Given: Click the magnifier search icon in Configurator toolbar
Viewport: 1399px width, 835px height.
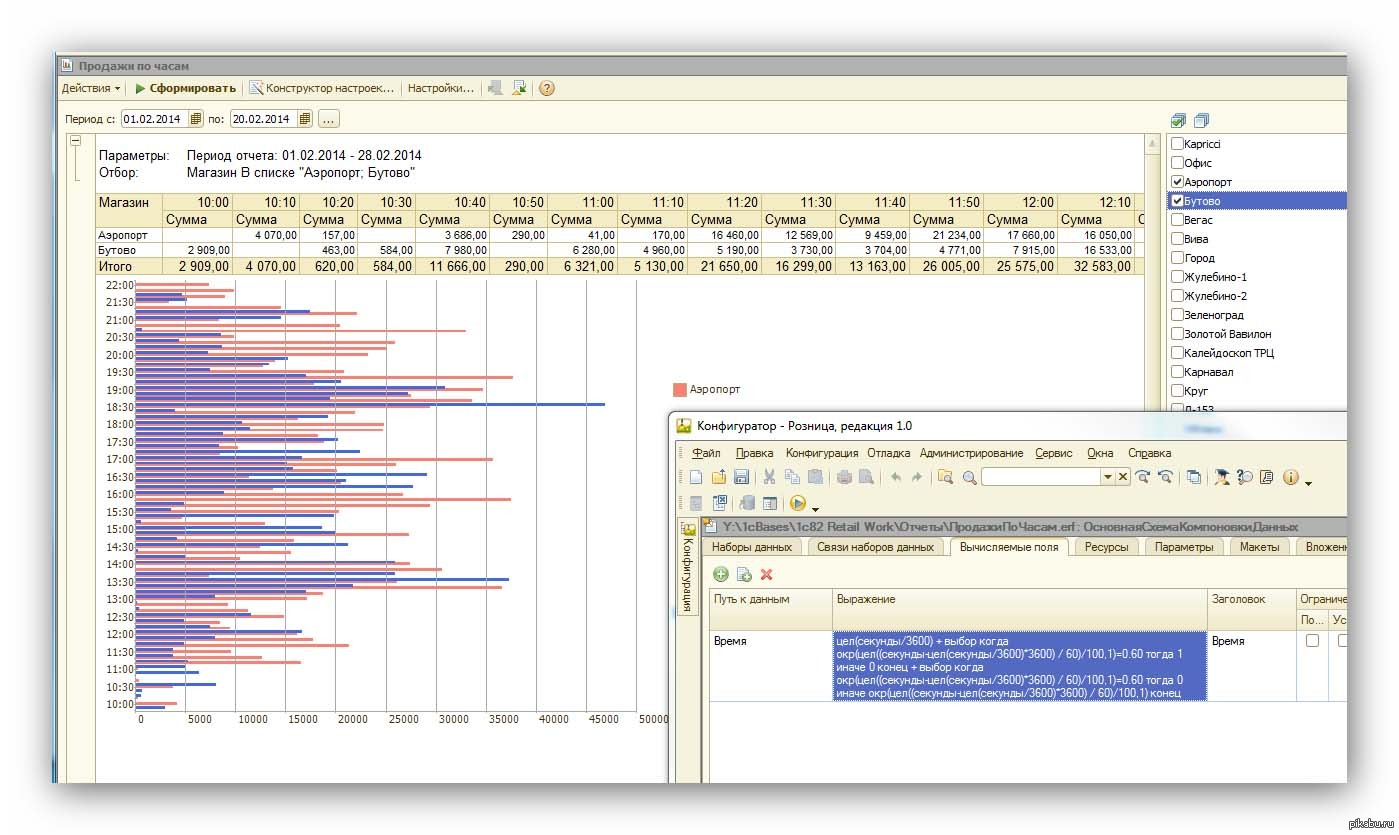Looking at the screenshot, I should 969,478.
